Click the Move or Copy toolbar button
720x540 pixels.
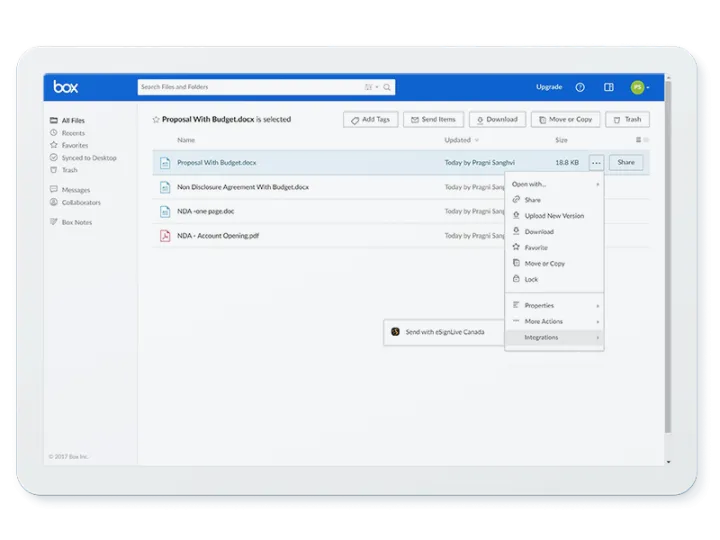click(566, 119)
